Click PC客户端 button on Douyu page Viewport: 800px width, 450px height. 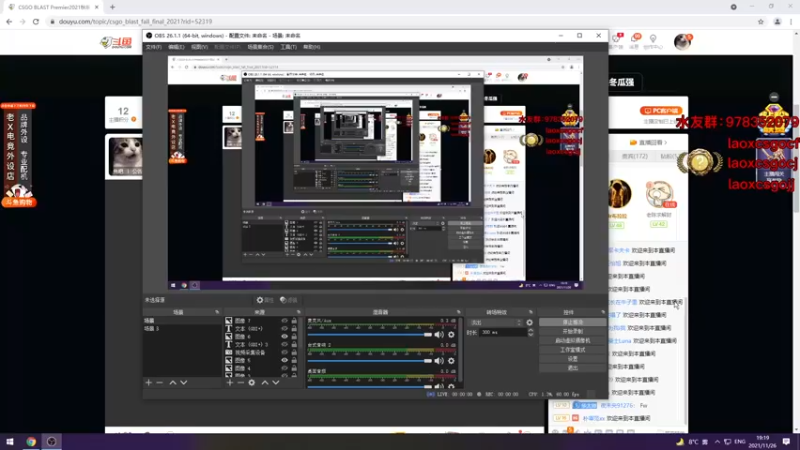(661, 111)
